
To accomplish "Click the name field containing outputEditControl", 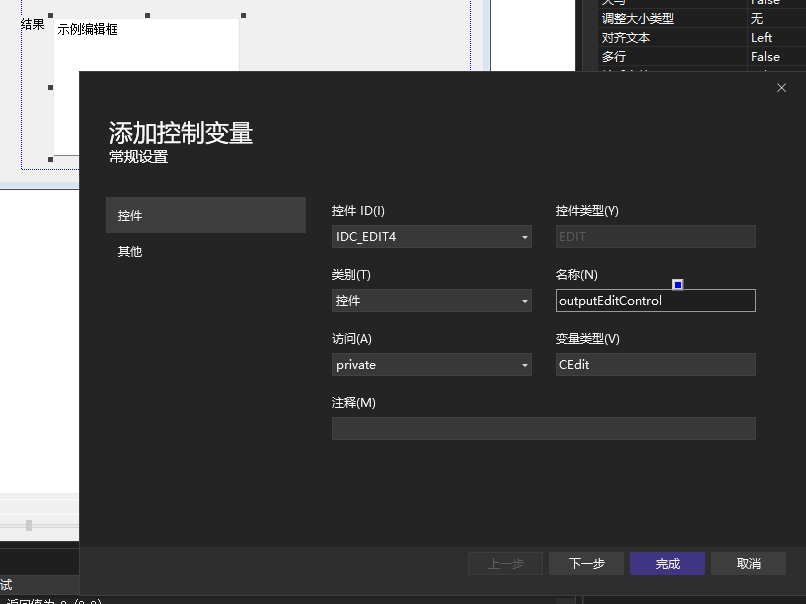I will [x=655, y=300].
